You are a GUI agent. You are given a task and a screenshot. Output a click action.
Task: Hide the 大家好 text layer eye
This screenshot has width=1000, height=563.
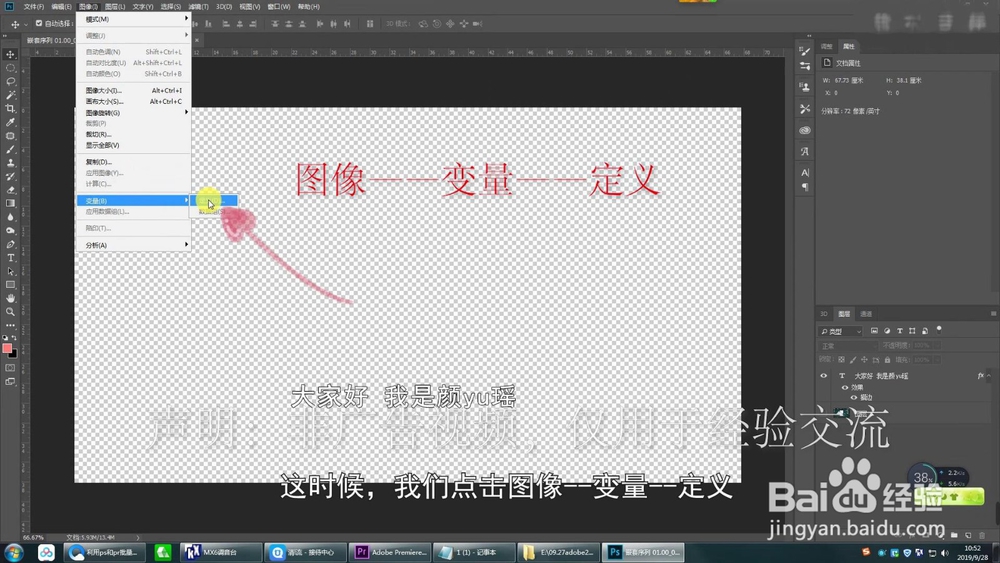point(823,376)
